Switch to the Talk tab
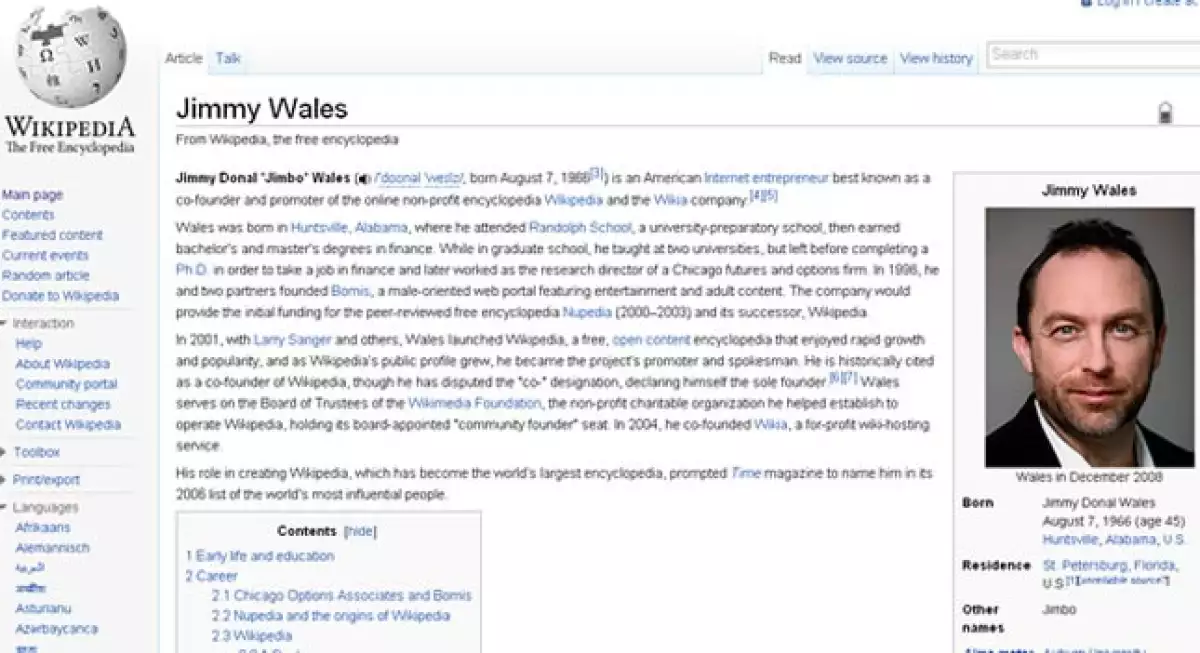Viewport: 1200px width, 653px height. pos(228,59)
